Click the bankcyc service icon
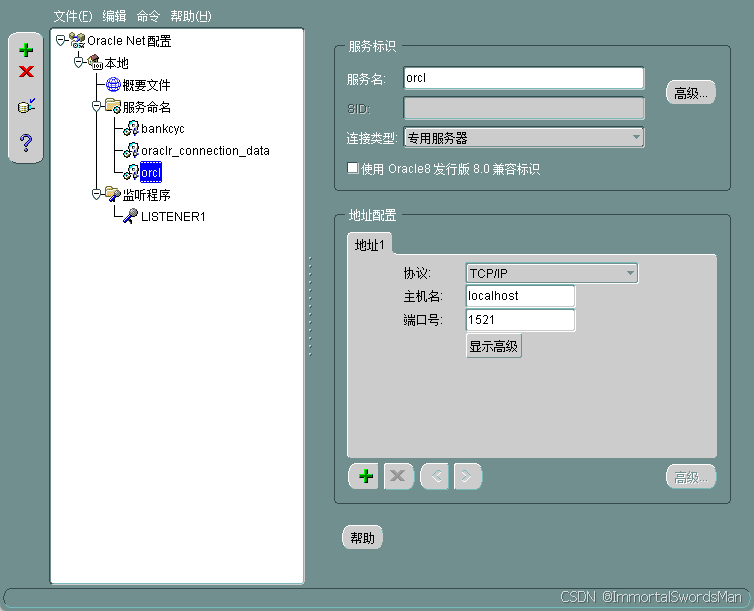The image size is (754, 611). click(x=131, y=128)
